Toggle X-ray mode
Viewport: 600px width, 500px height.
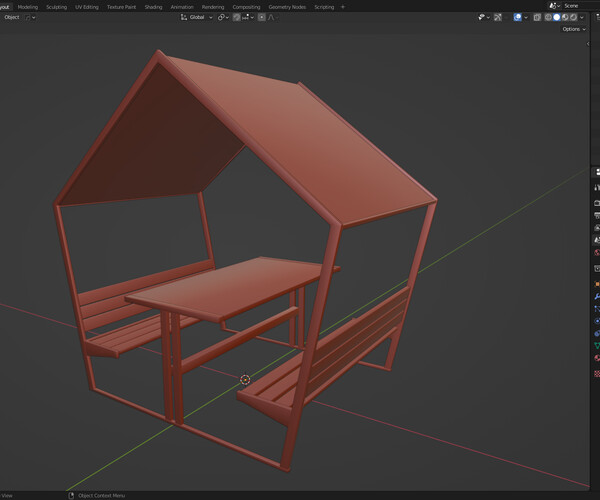pos(537,17)
